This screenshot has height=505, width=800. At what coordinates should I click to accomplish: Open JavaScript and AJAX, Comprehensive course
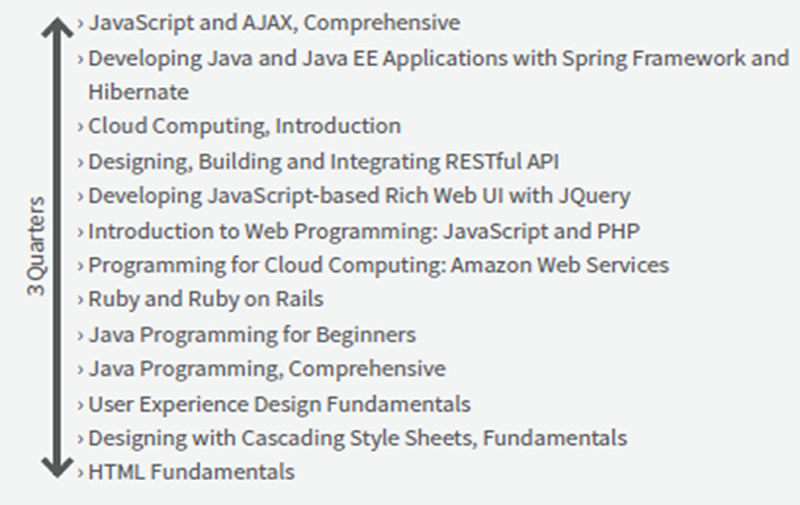[274, 23]
